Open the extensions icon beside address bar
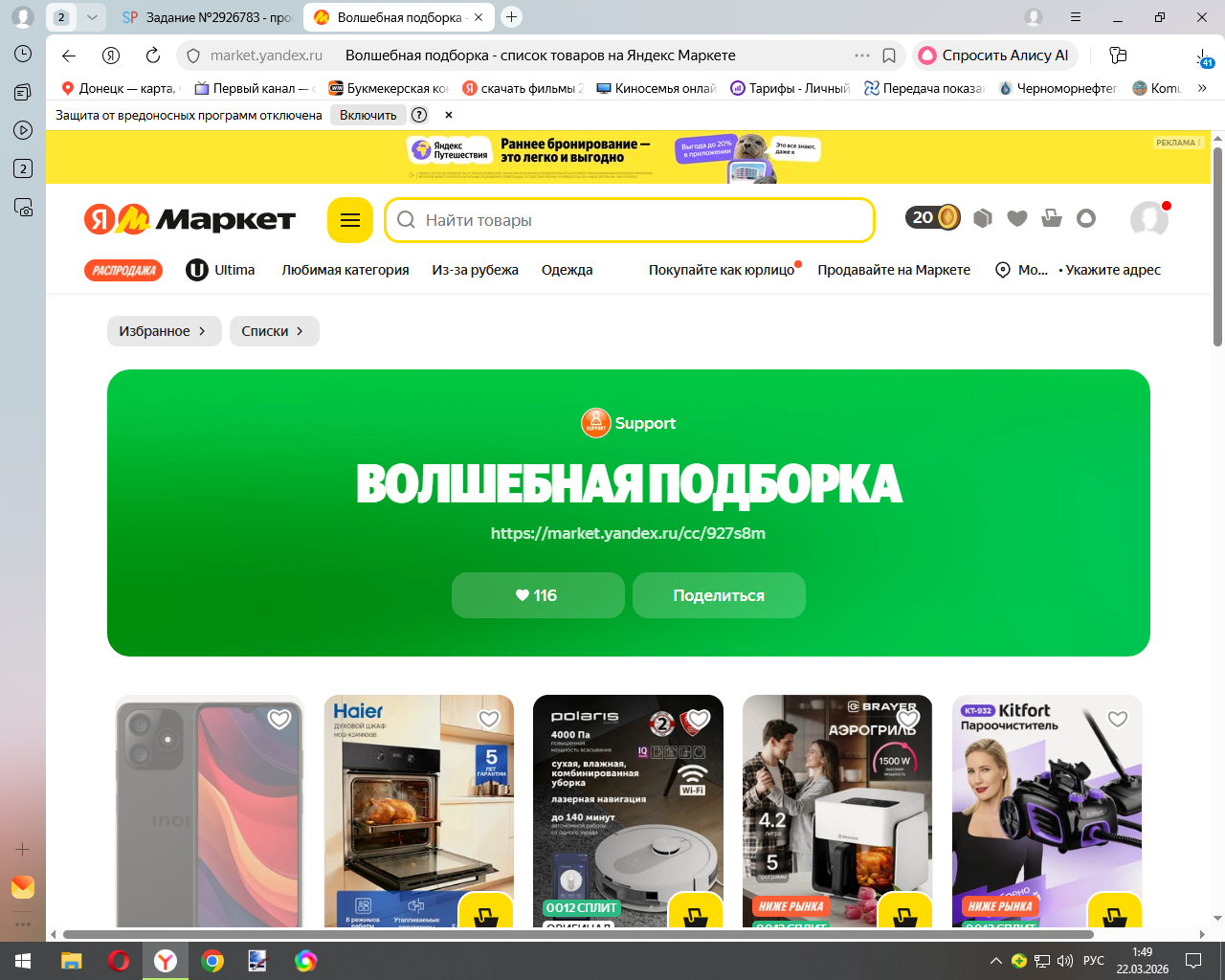 [1118, 56]
